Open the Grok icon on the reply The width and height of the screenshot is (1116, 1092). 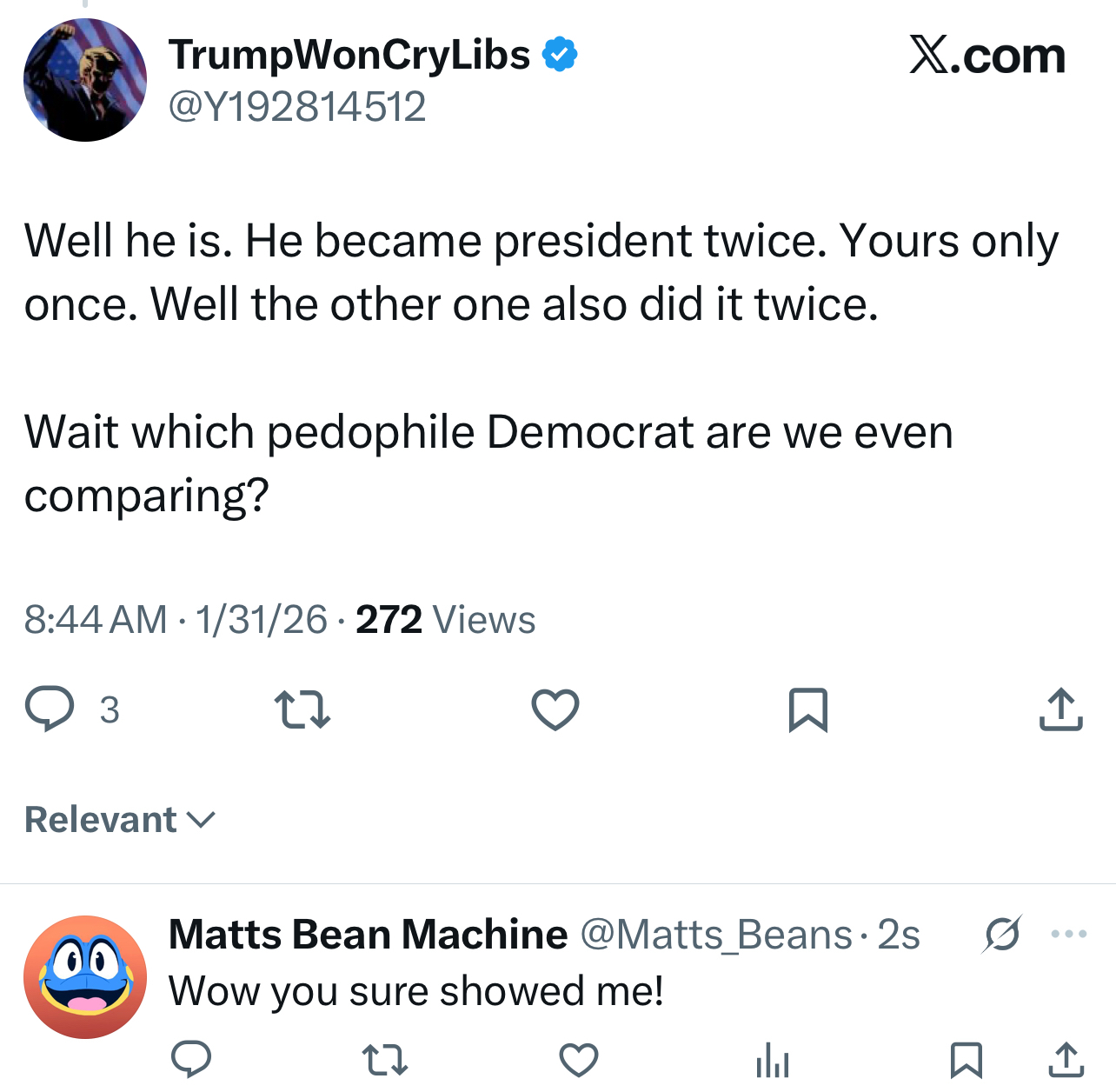click(x=1002, y=935)
